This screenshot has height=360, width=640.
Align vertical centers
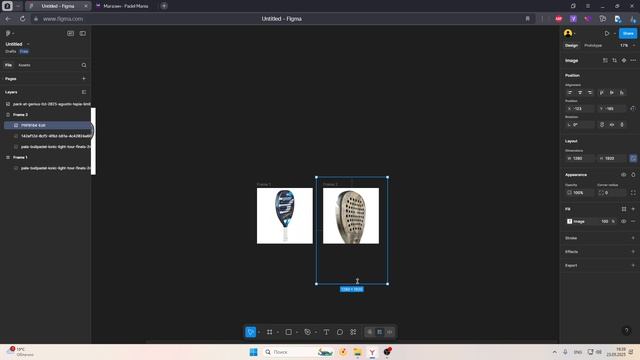(611, 93)
